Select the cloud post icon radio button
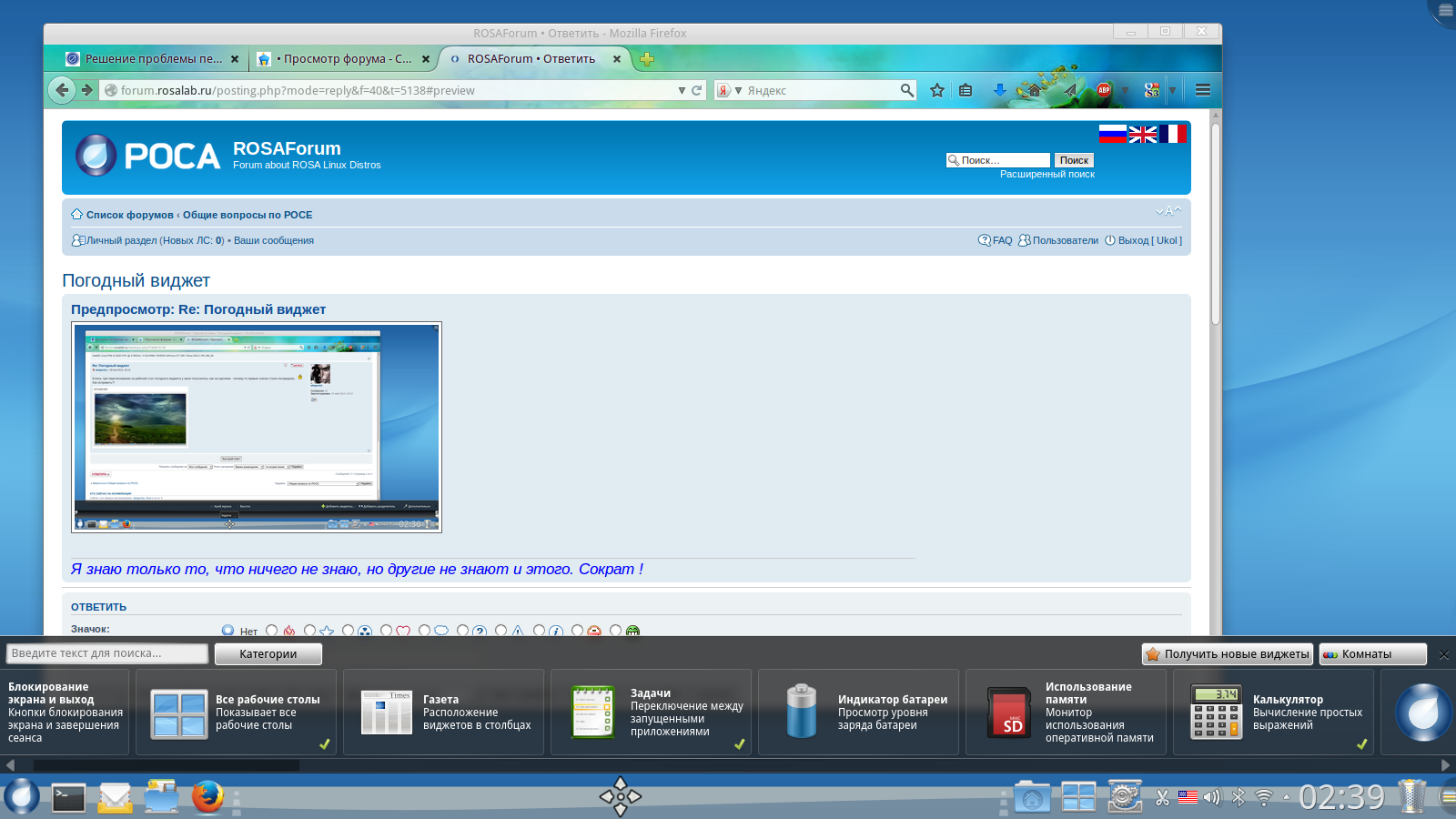1456x819 pixels. point(424,630)
